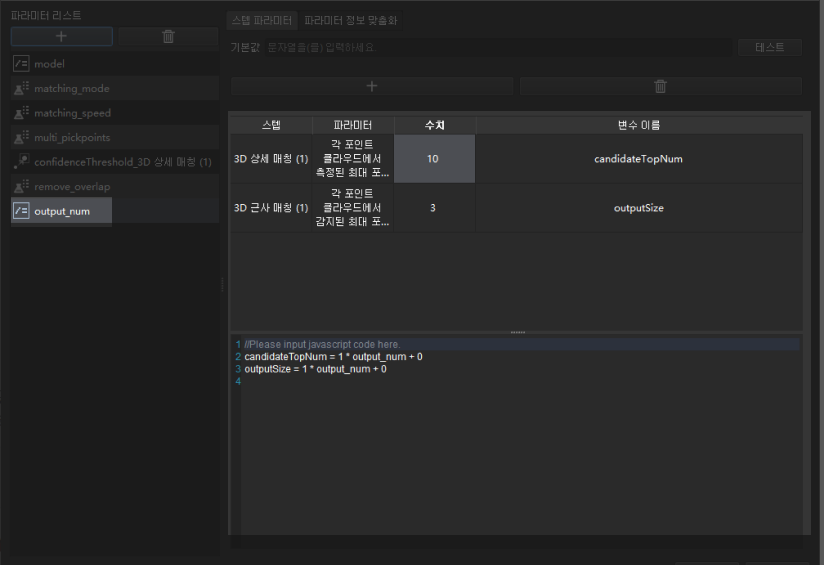Click the splitter handle above the code editor
The height and width of the screenshot is (565, 824).
(x=518, y=332)
